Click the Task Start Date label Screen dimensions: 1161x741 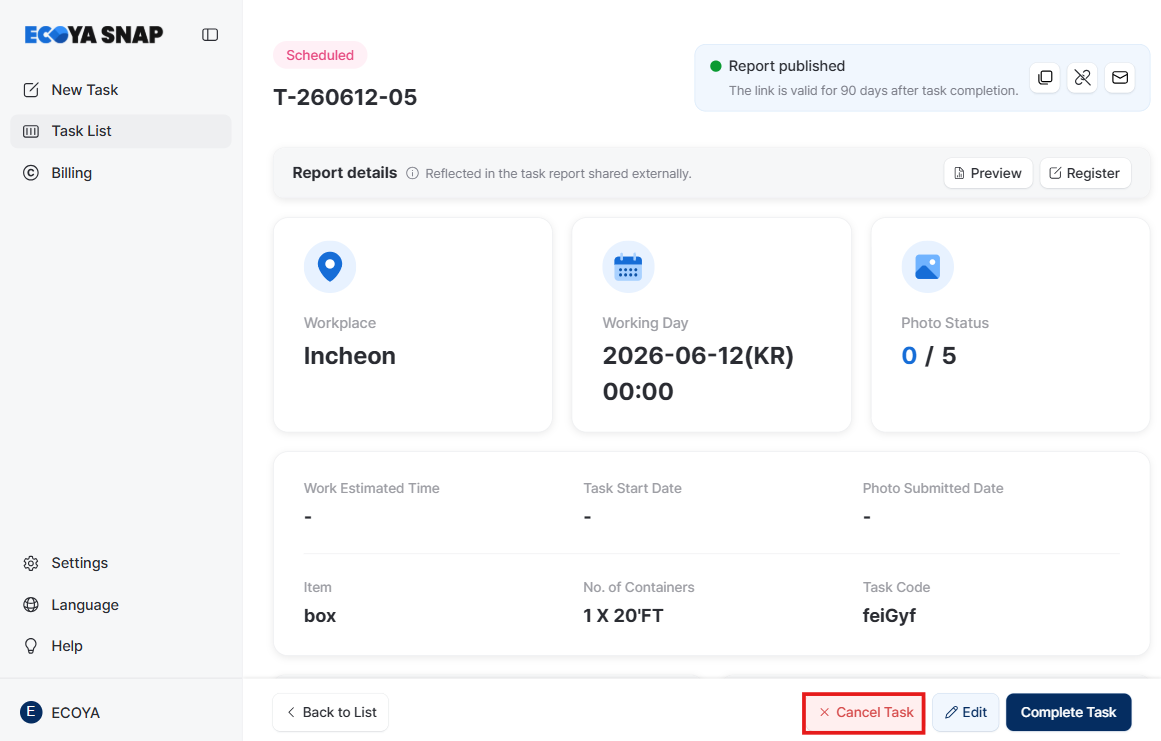coord(632,488)
